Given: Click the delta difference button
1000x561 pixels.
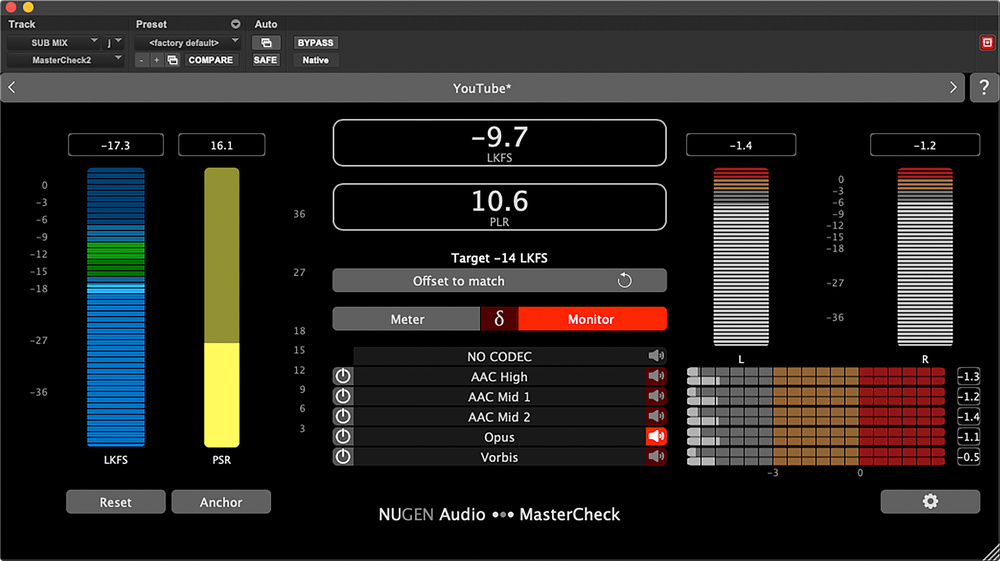Looking at the screenshot, I should click(499, 319).
